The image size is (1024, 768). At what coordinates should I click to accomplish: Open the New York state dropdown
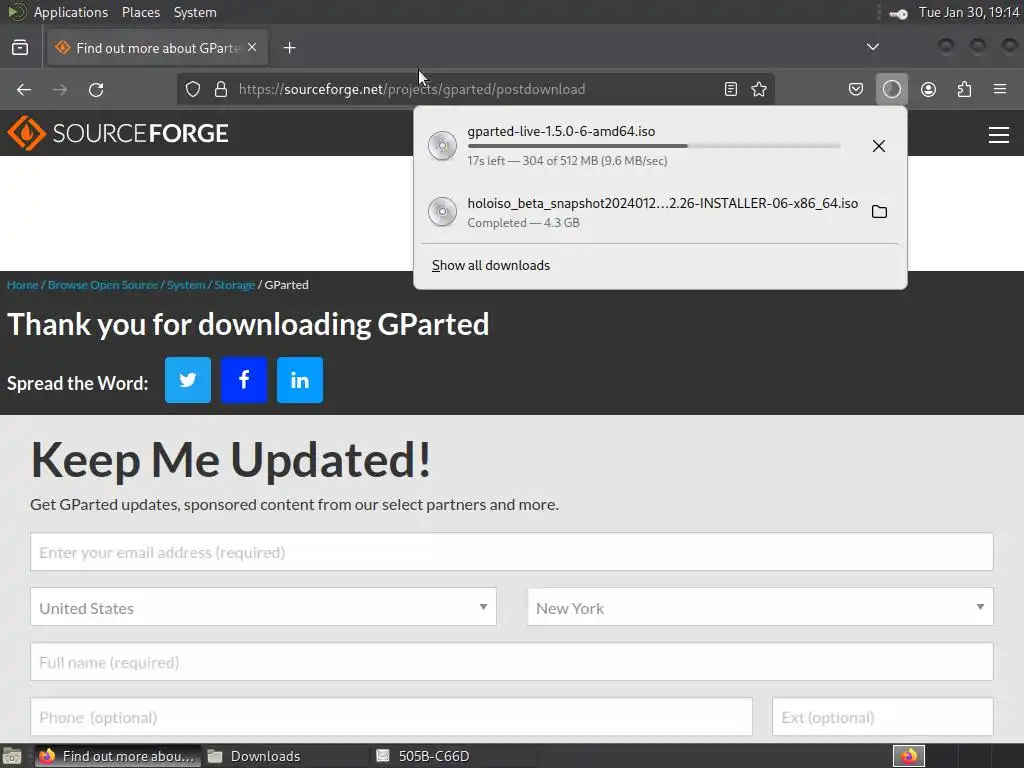tap(761, 607)
